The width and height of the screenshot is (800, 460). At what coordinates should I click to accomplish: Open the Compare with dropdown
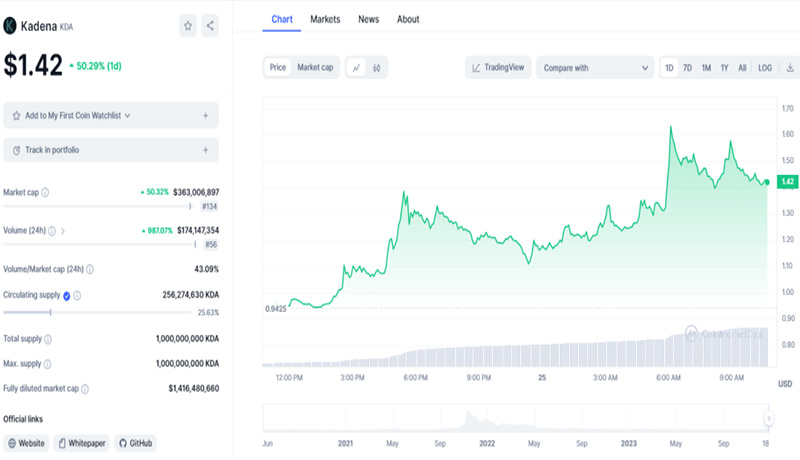click(595, 67)
